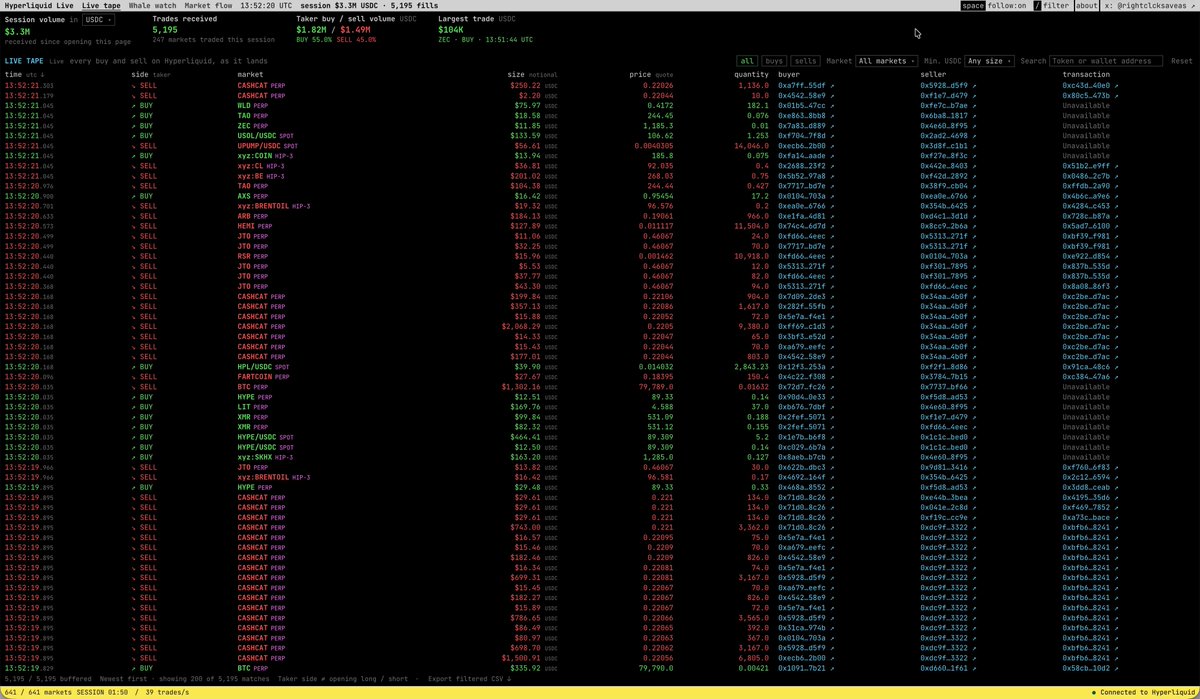The height and width of the screenshot is (699, 1200).
Task: Open the about page
Action: tap(1087, 6)
